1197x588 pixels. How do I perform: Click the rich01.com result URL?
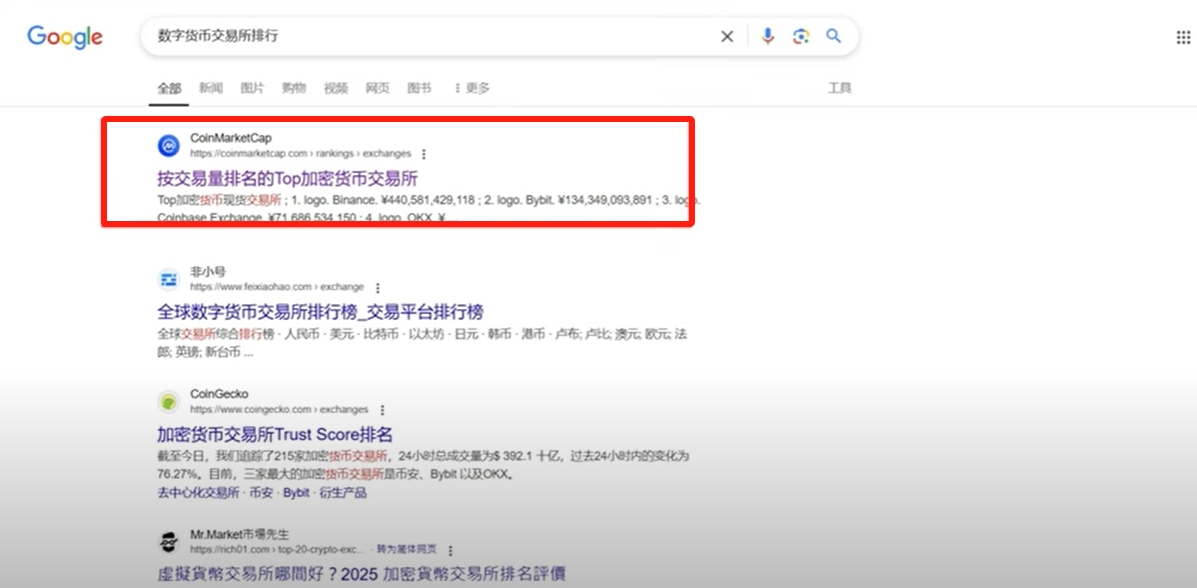(279, 549)
